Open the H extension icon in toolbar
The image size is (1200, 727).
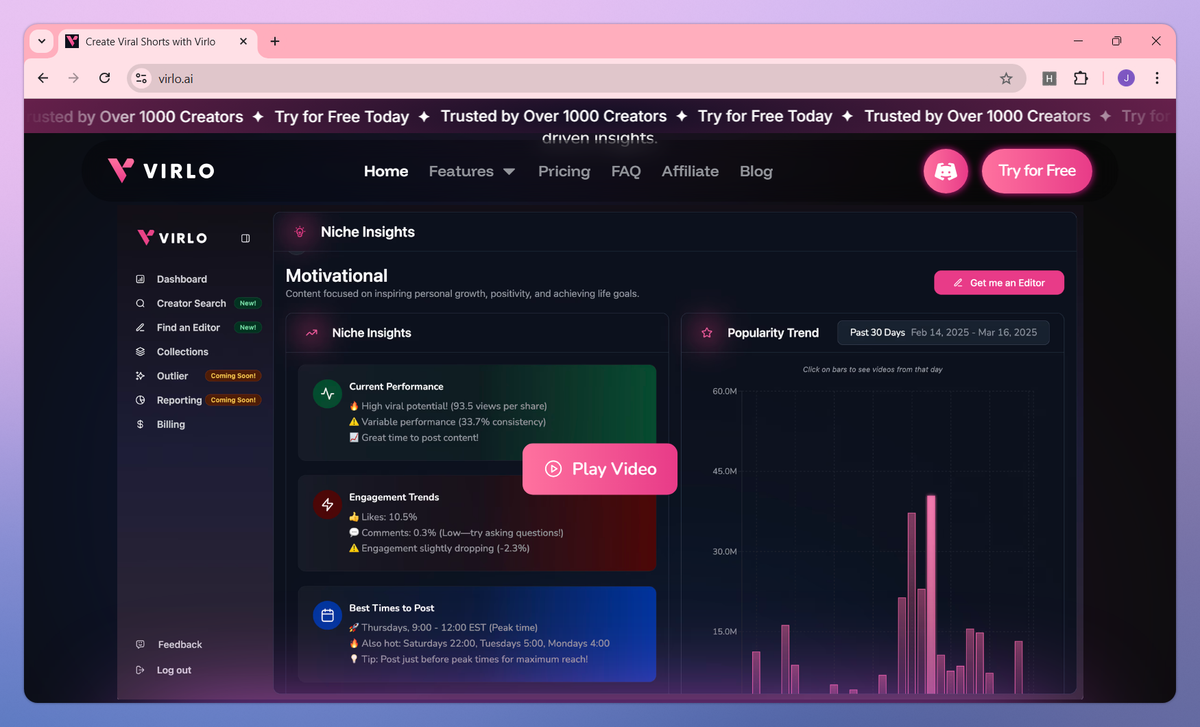click(1049, 78)
